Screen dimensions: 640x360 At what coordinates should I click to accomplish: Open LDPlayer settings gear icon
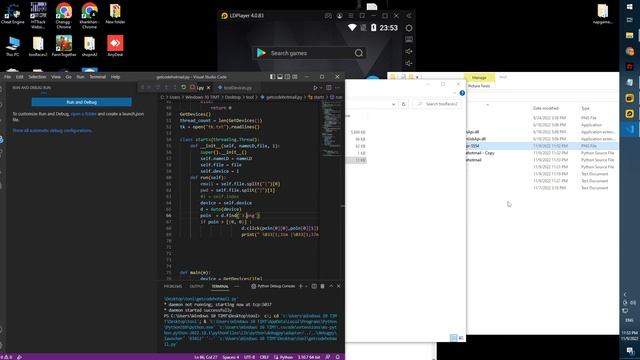(x=409, y=28)
